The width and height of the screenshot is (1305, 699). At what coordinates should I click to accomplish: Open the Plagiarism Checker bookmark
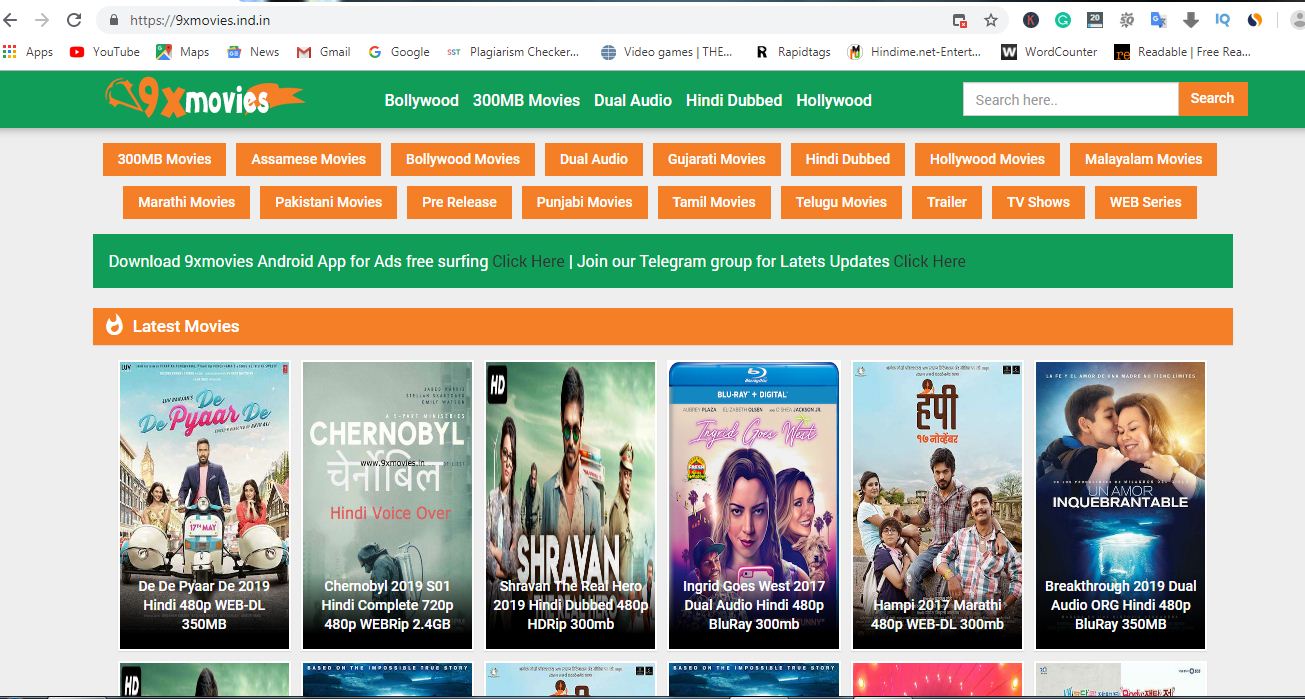(513, 52)
